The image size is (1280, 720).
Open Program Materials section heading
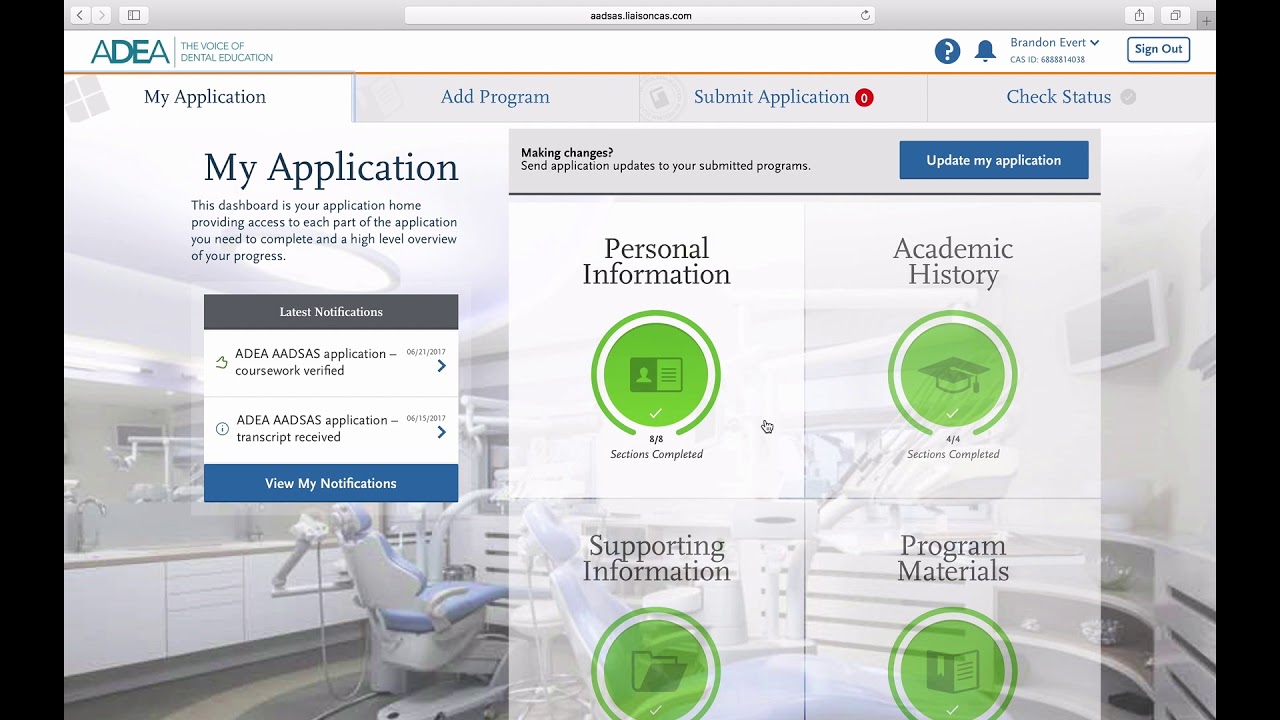[953, 558]
